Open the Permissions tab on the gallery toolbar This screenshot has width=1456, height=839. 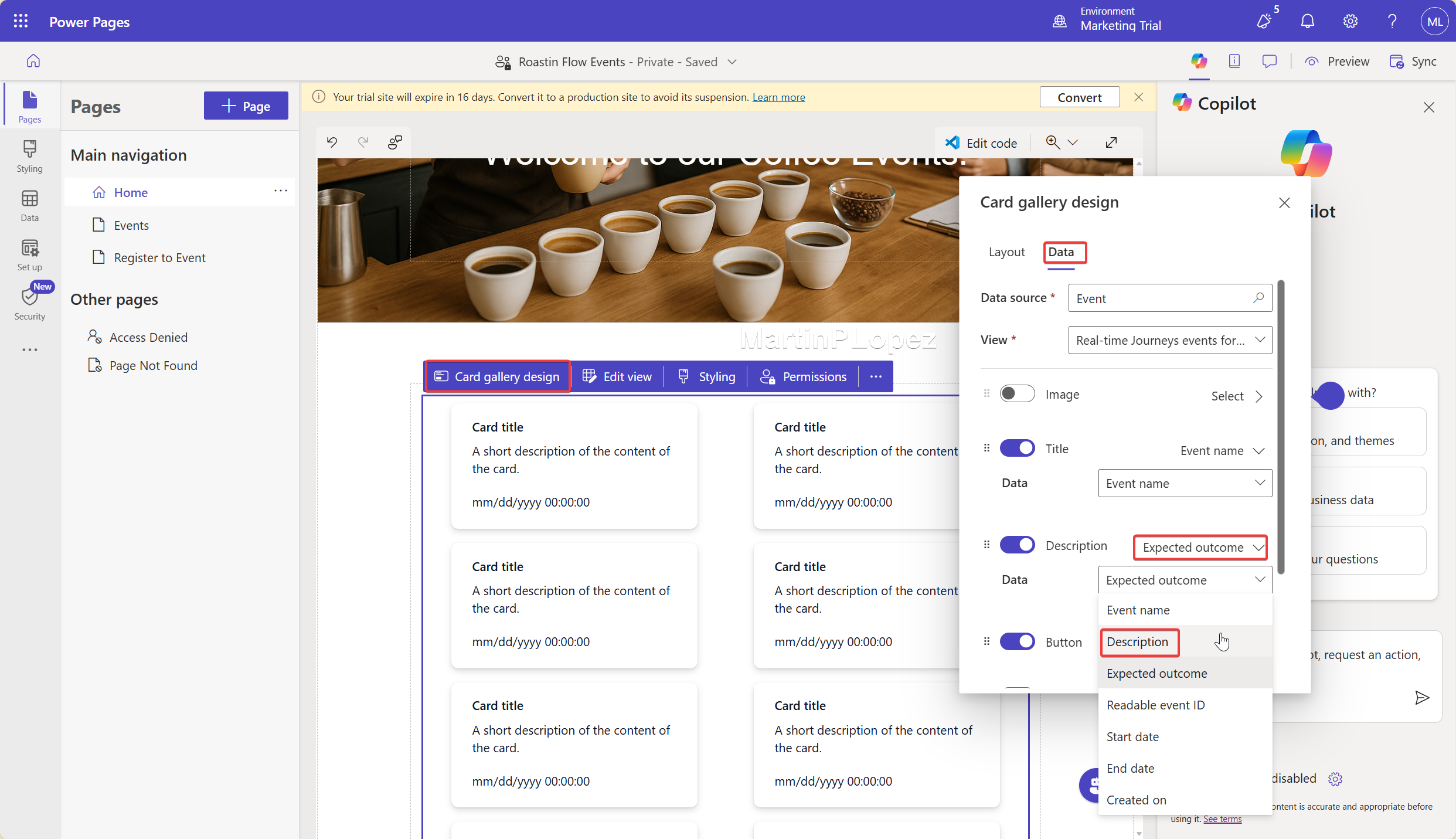[804, 376]
